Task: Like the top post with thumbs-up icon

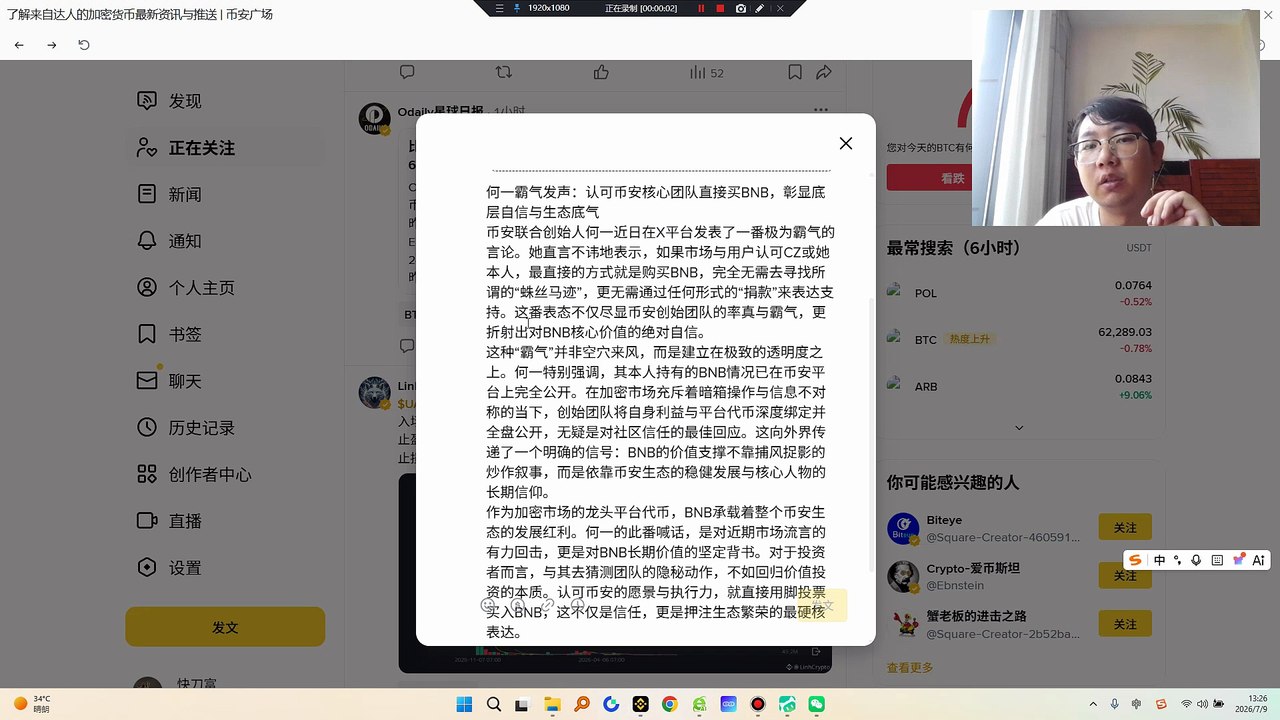Action: coord(601,72)
